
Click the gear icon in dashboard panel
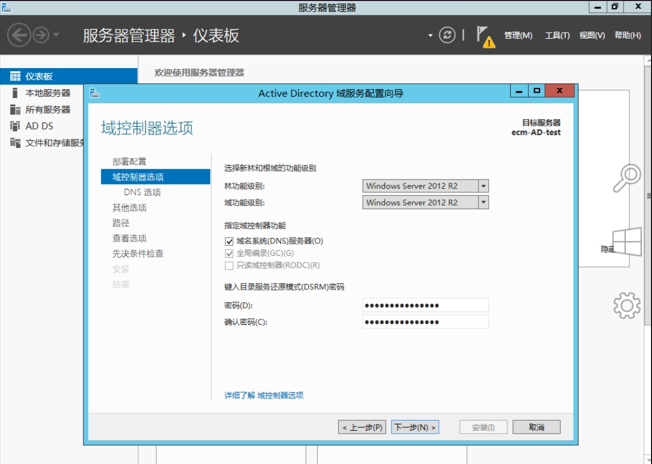pyautogui.click(x=627, y=306)
